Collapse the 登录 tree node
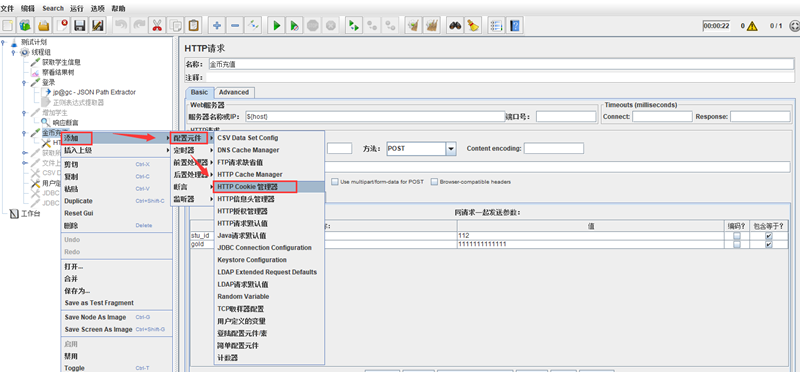 click(x=24, y=82)
